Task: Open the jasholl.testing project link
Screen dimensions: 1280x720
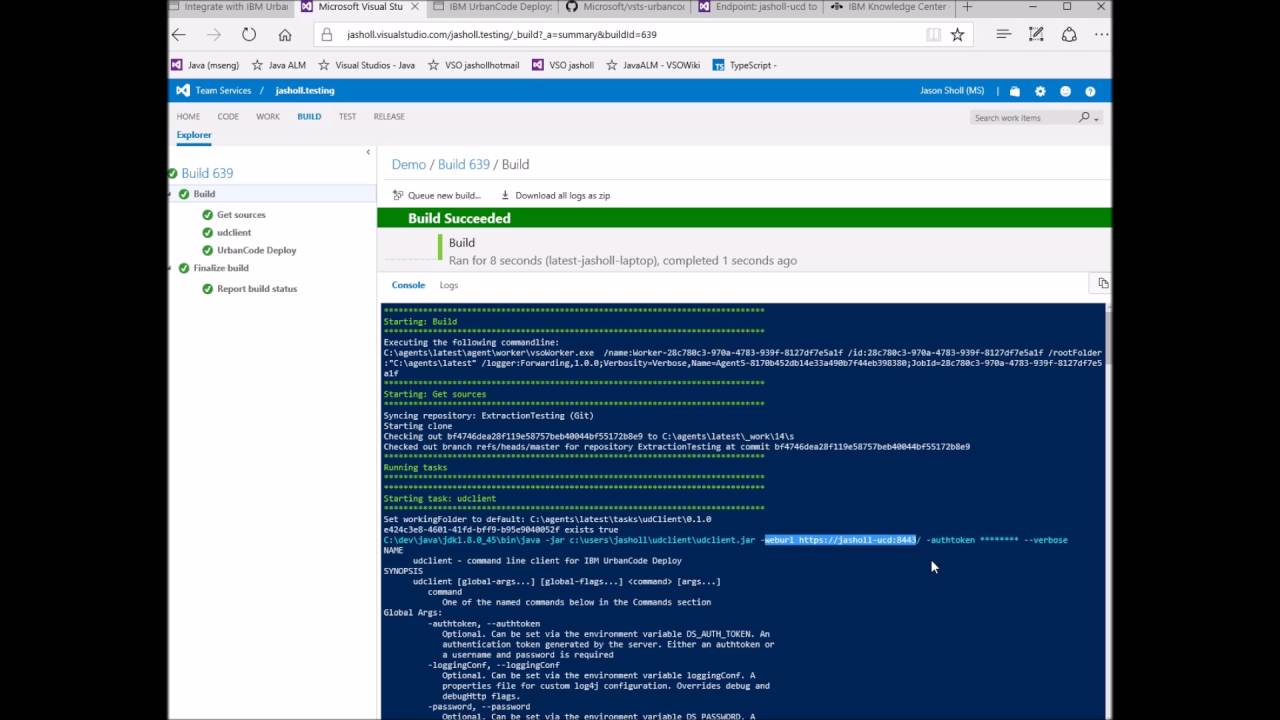Action: tap(305, 91)
